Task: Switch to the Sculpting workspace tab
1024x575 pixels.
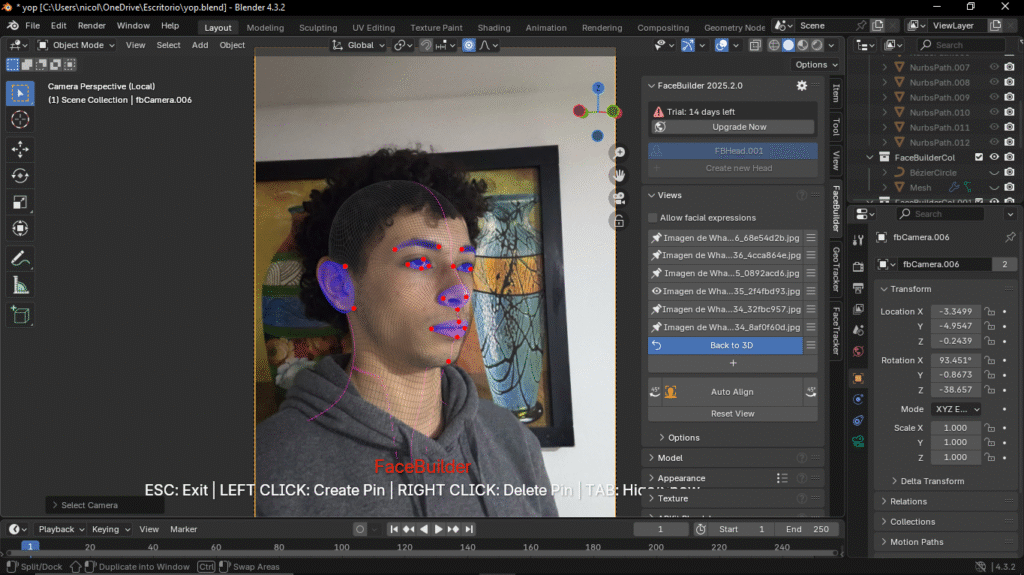Action: pos(318,28)
